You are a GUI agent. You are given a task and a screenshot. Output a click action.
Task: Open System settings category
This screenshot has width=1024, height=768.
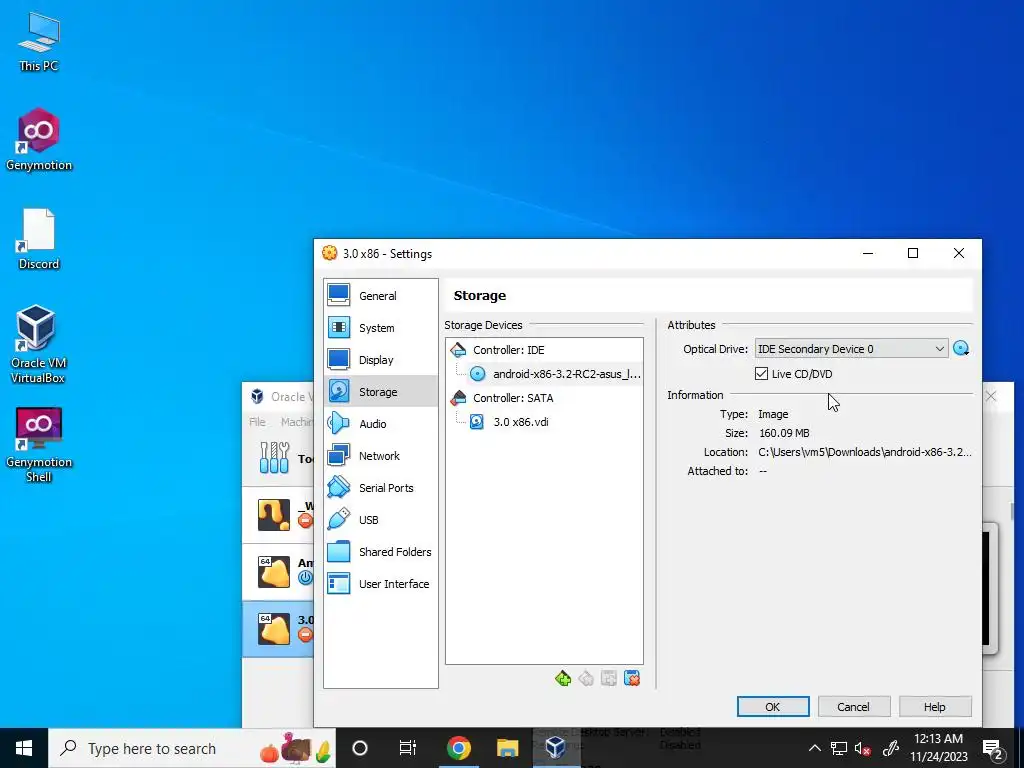click(381, 328)
